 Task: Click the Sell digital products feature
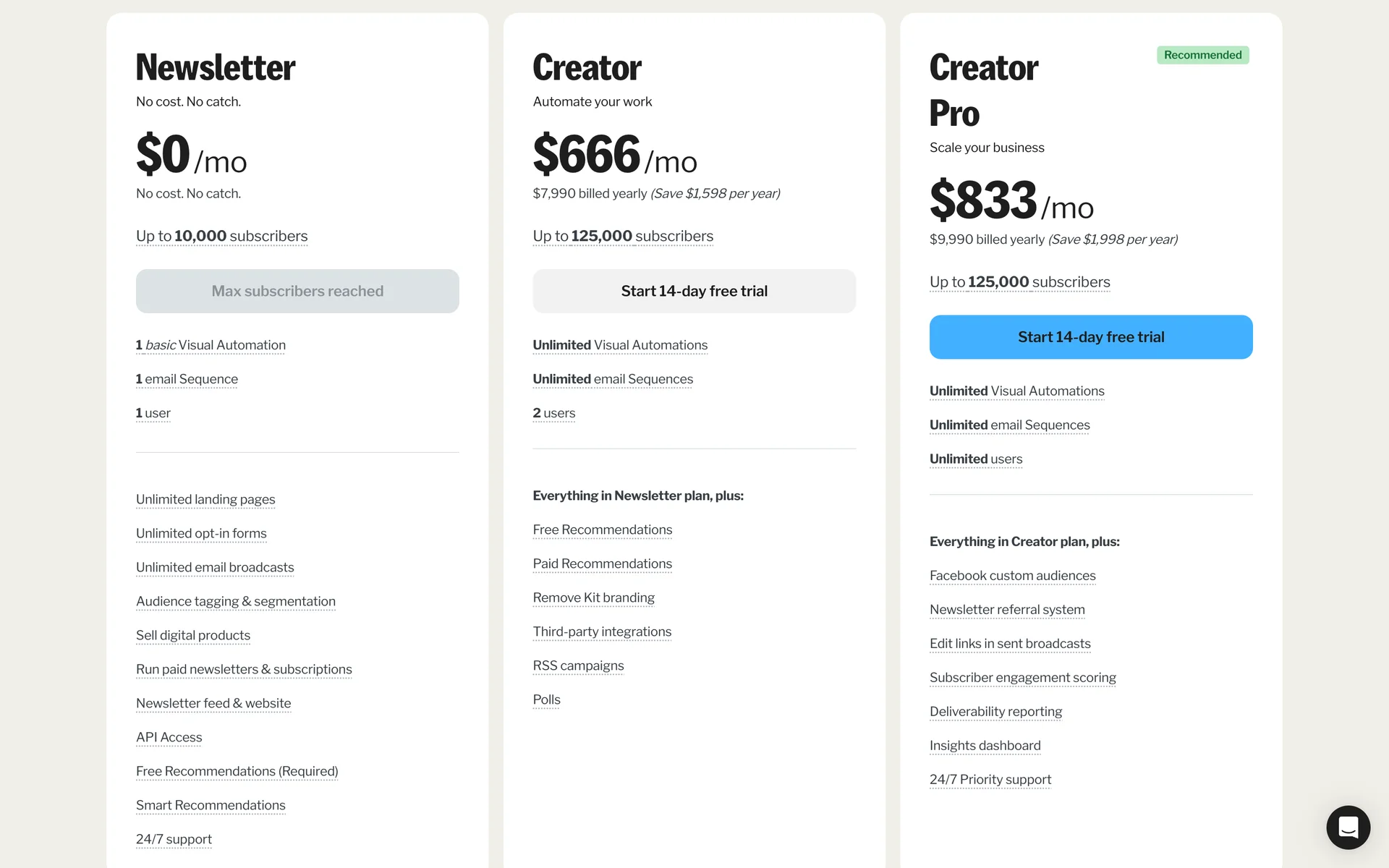click(x=193, y=635)
